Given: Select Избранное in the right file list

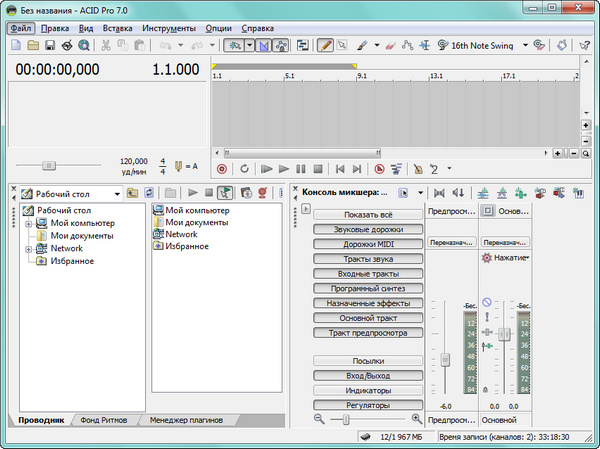Looking at the screenshot, I should [x=186, y=246].
